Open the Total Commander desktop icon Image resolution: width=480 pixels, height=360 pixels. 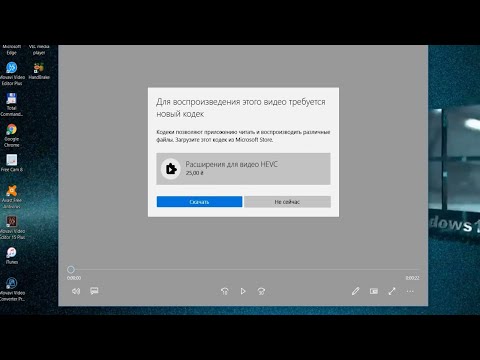11,105
